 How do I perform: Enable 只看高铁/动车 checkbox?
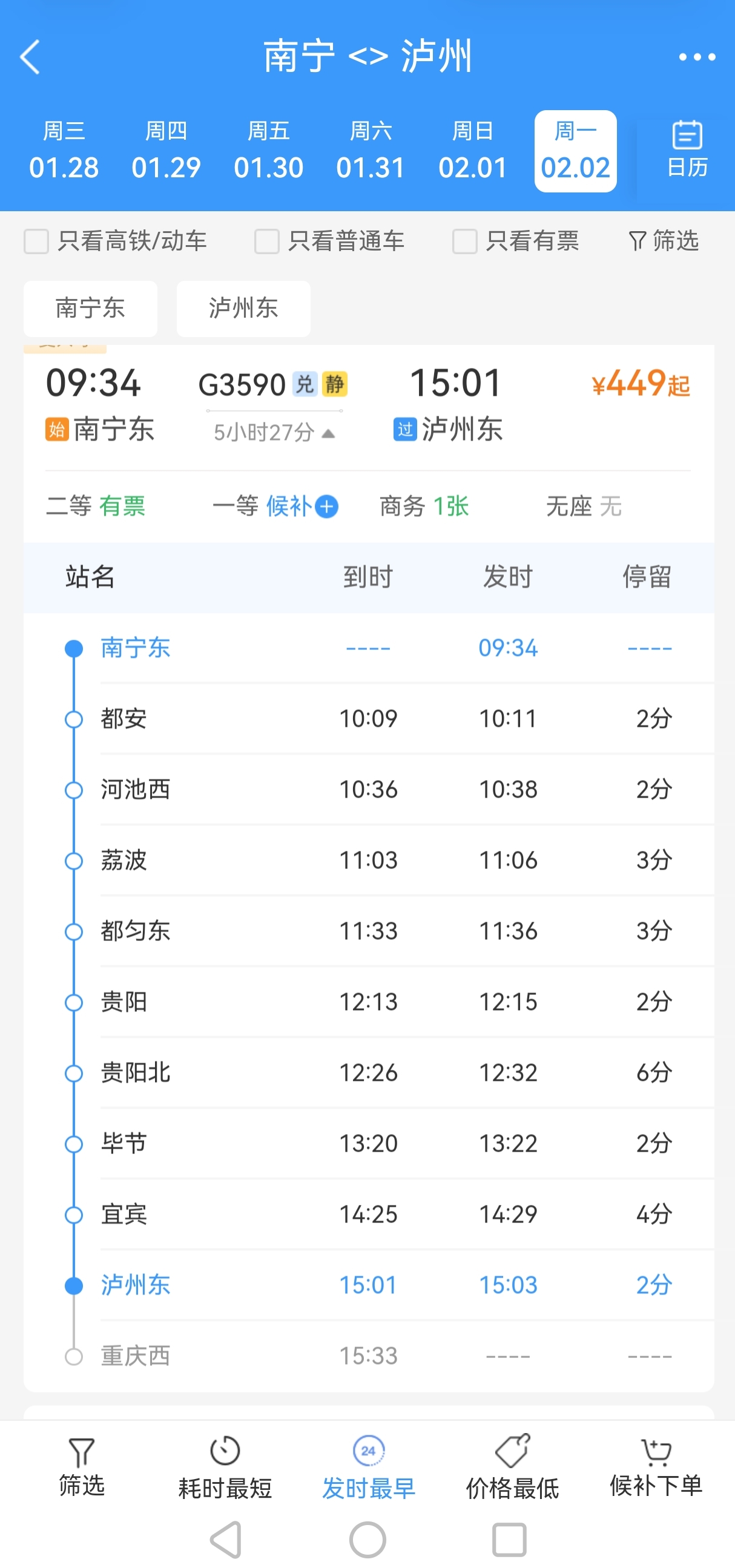[x=36, y=241]
